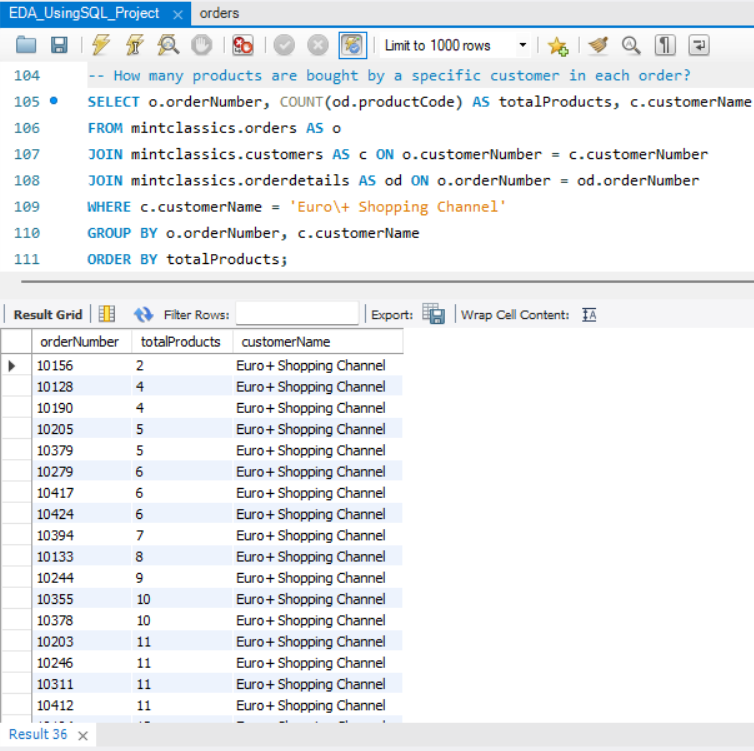Select order number cell 10378
The image size is (754, 751).
82,620
